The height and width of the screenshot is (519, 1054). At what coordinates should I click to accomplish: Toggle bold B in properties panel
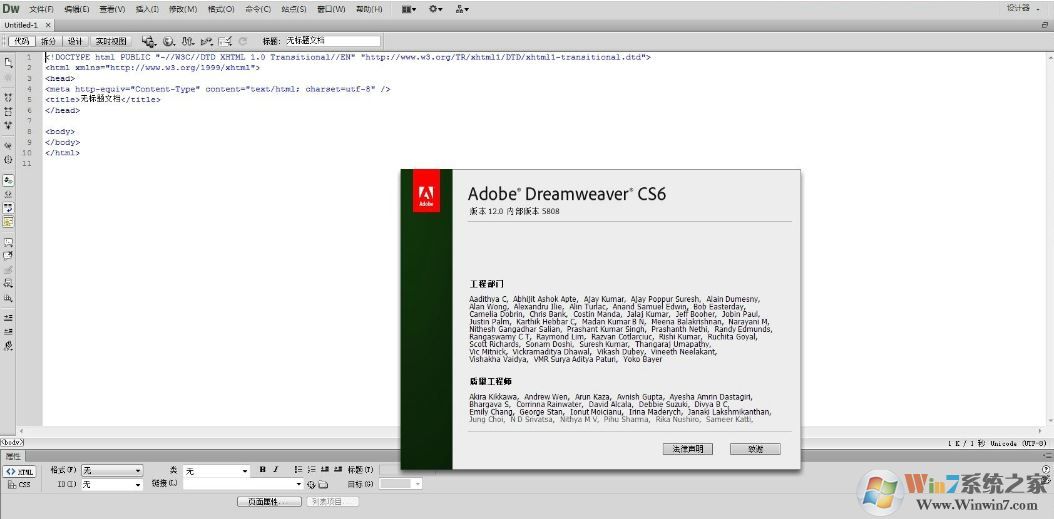click(263, 470)
